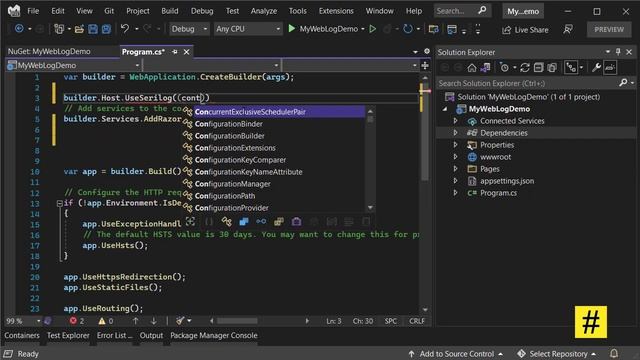Screen dimensions: 640x360
Task: Click Start Without Debugging outline play icon
Action: [373, 29]
